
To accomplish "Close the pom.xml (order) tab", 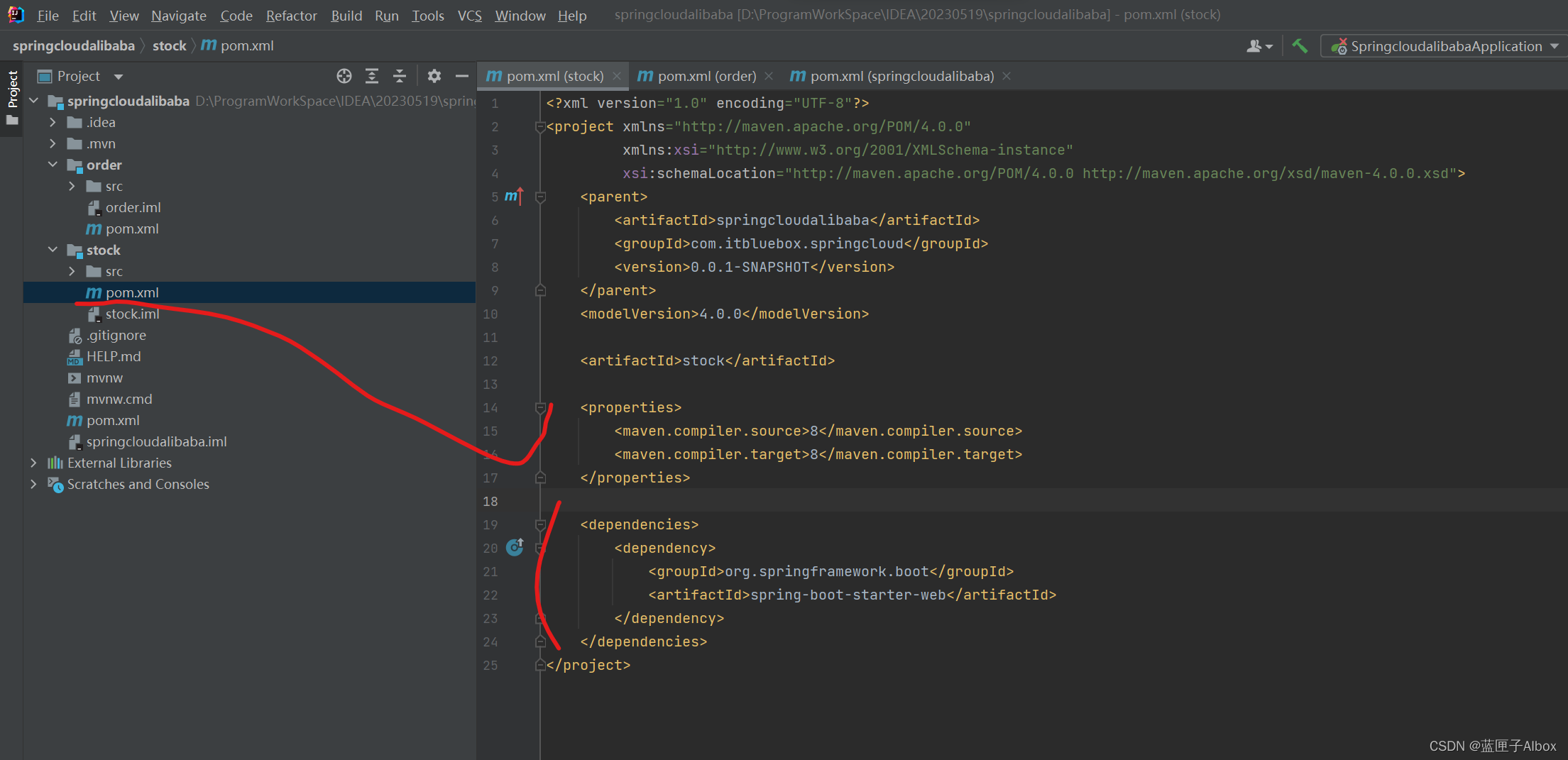I will tap(769, 76).
